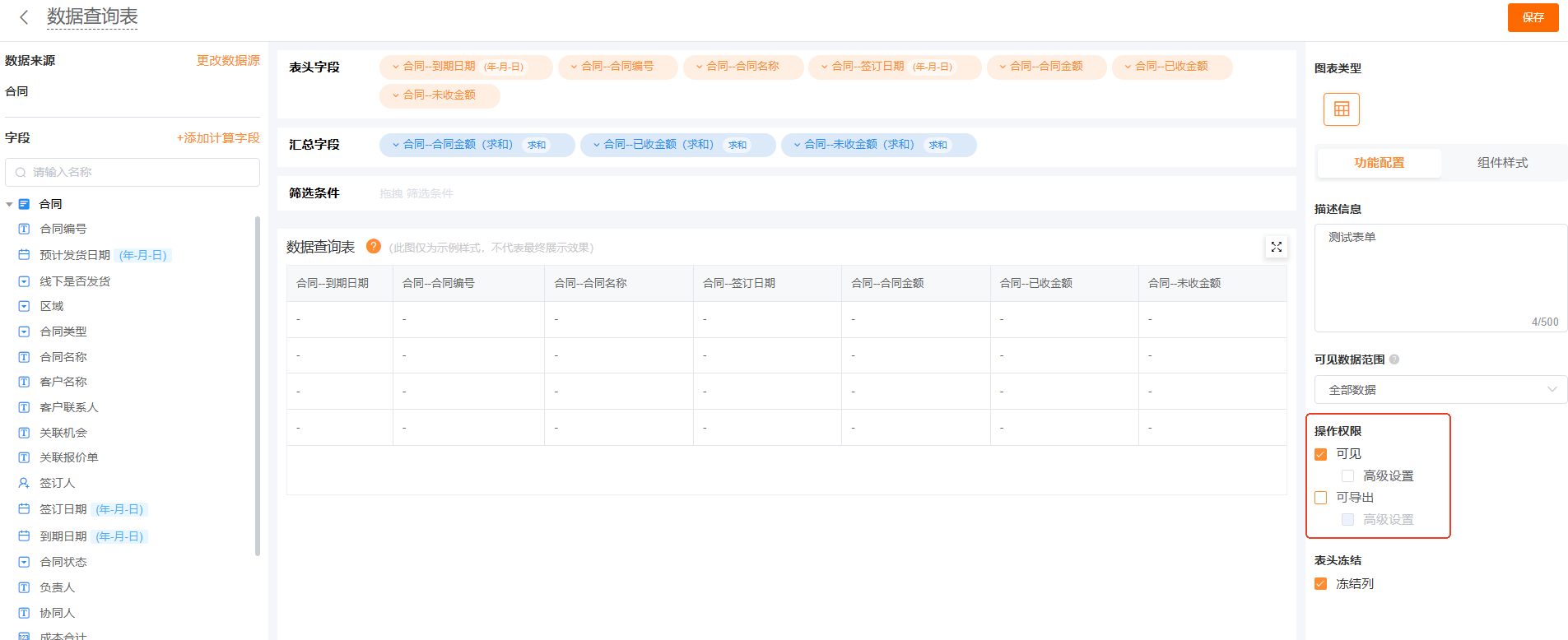
Task: Click the text icon beside 合同编号 field
Action: pyautogui.click(x=24, y=229)
